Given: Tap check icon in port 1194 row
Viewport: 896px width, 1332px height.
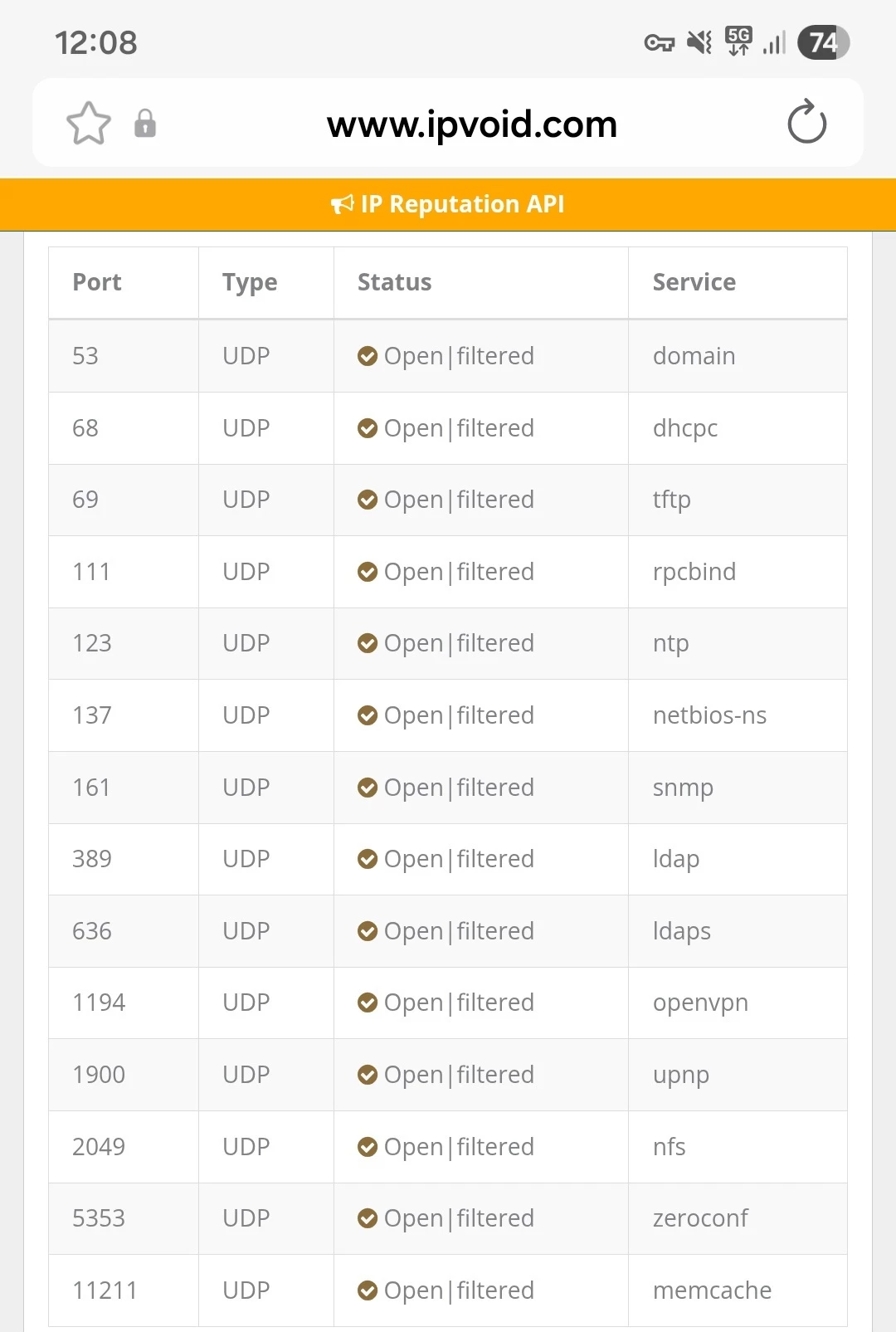Looking at the screenshot, I should point(368,1003).
